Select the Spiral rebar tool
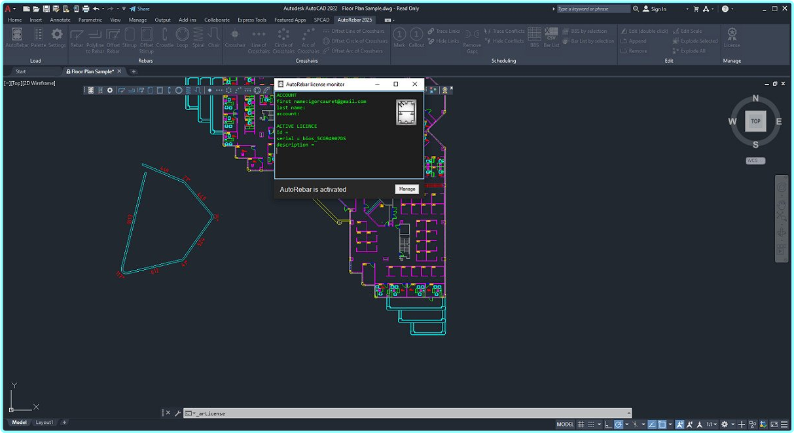This screenshot has height=433, width=794. pyautogui.click(x=198, y=37)
